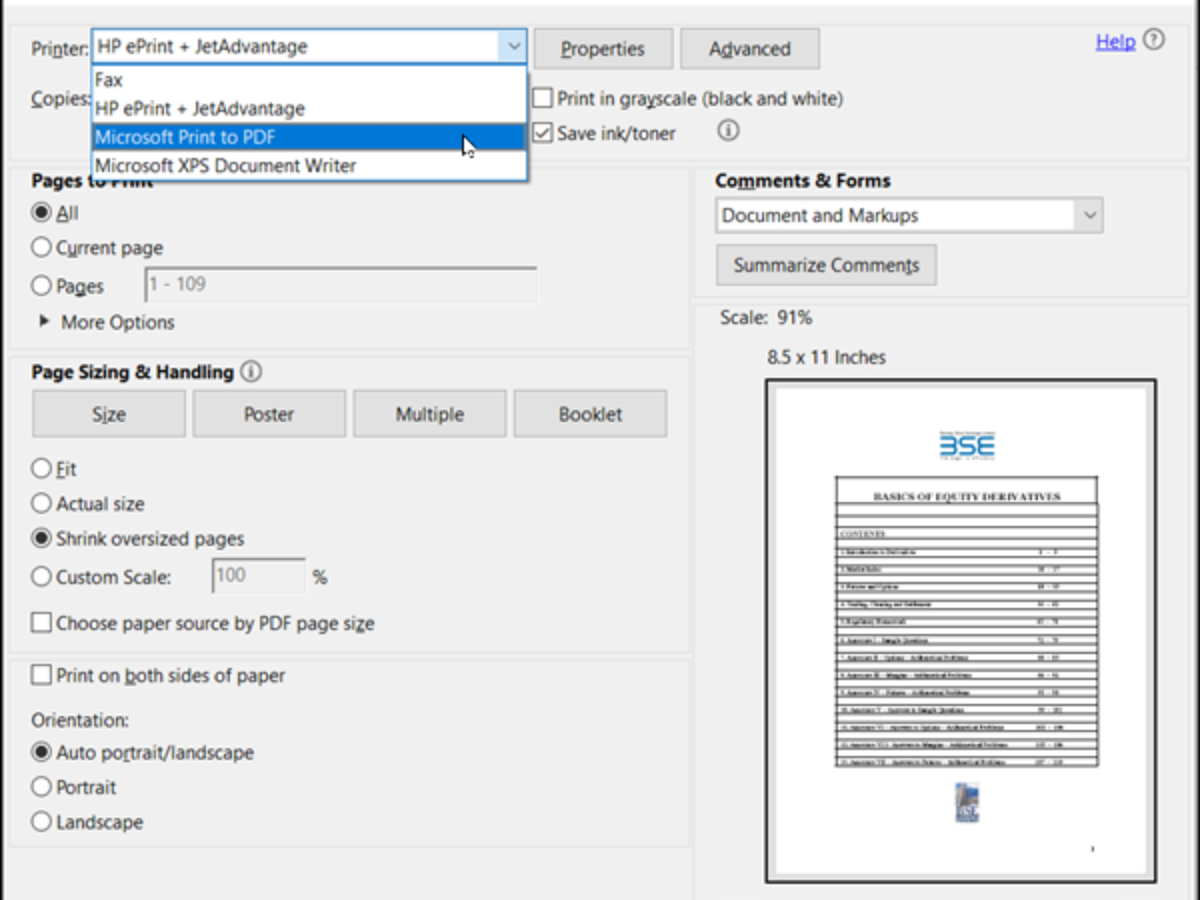Choose Microsoft Print to PDF
This screenshot has width=1200, height=900.
coord(309,137)
